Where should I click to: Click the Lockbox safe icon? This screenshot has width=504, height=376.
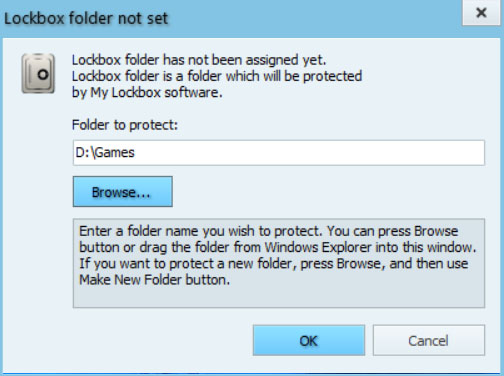[38, 73]
